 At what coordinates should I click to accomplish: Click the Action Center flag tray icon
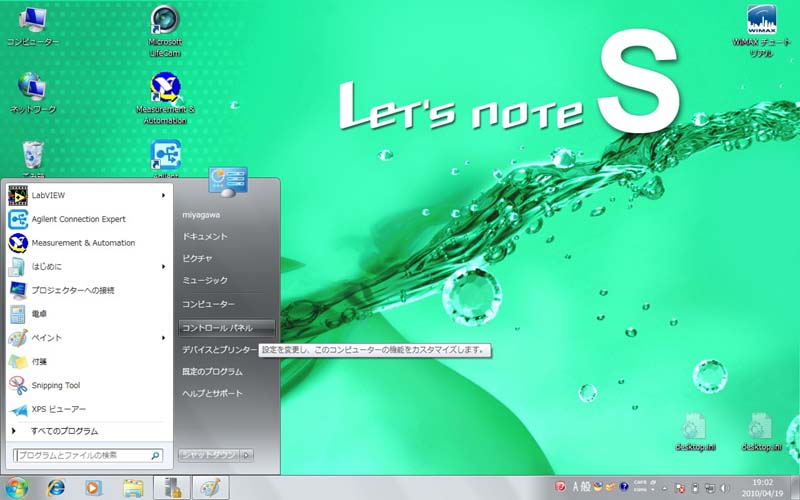(680, 488)
